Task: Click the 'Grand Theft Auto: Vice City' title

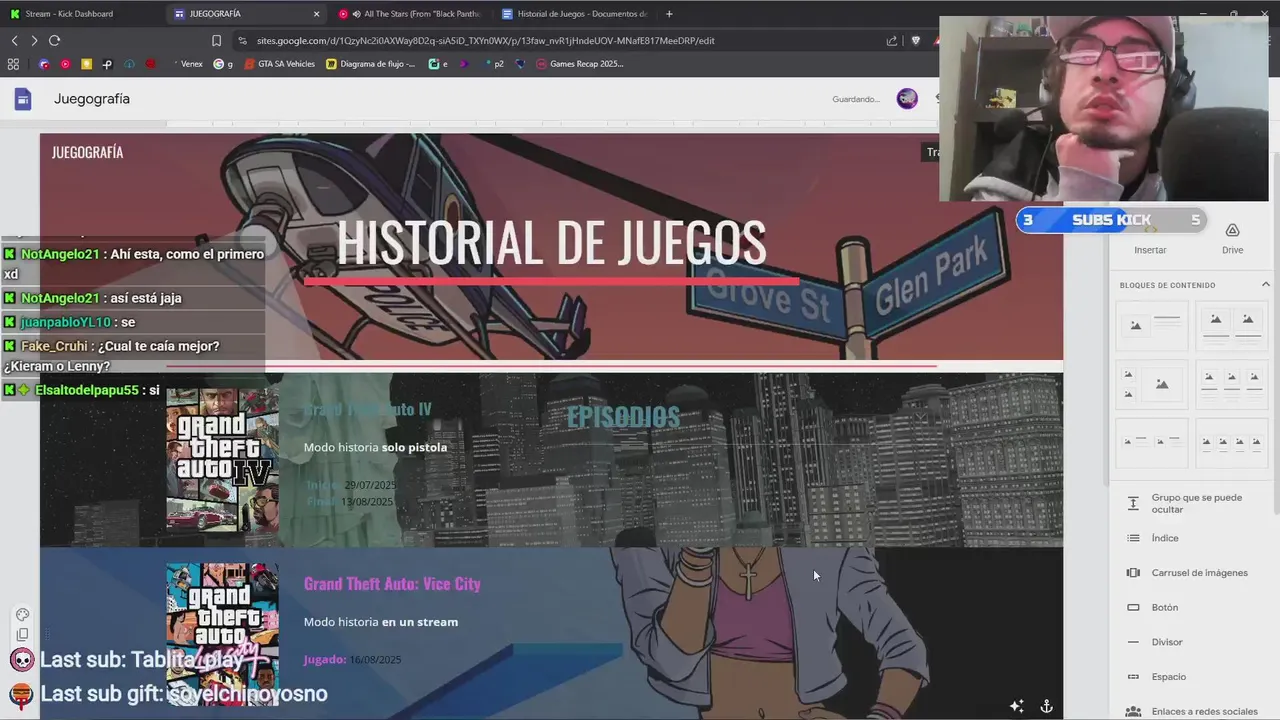Action: tap(392, 584)
